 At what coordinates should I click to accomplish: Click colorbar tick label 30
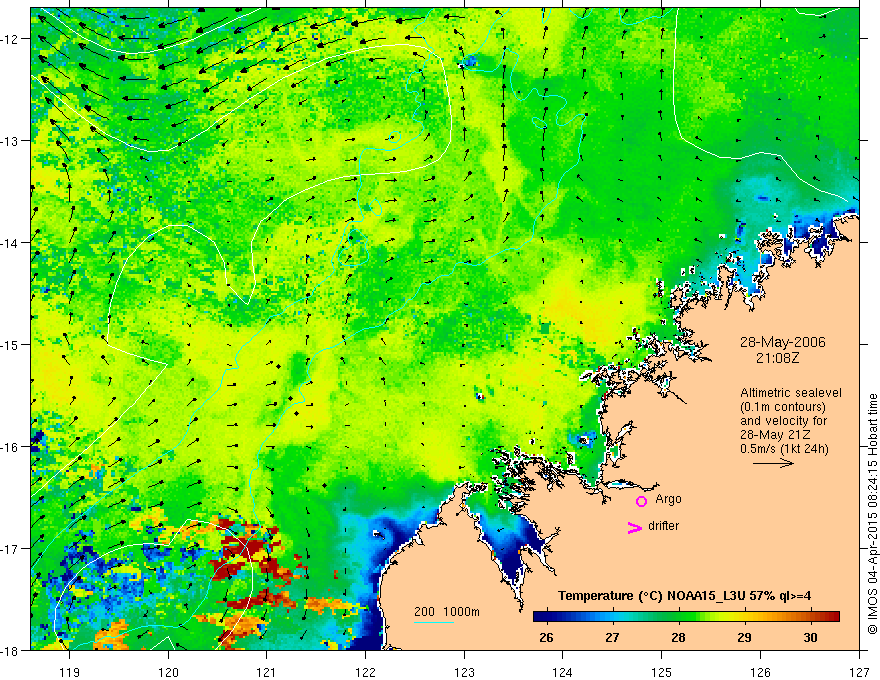tap(810, 637)
